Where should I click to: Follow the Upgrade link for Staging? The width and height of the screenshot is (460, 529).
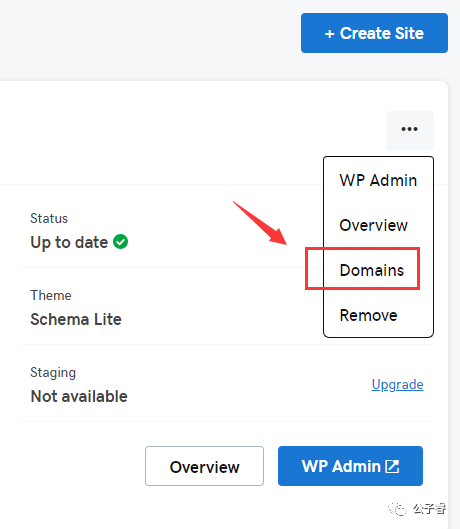pos(397,385)
